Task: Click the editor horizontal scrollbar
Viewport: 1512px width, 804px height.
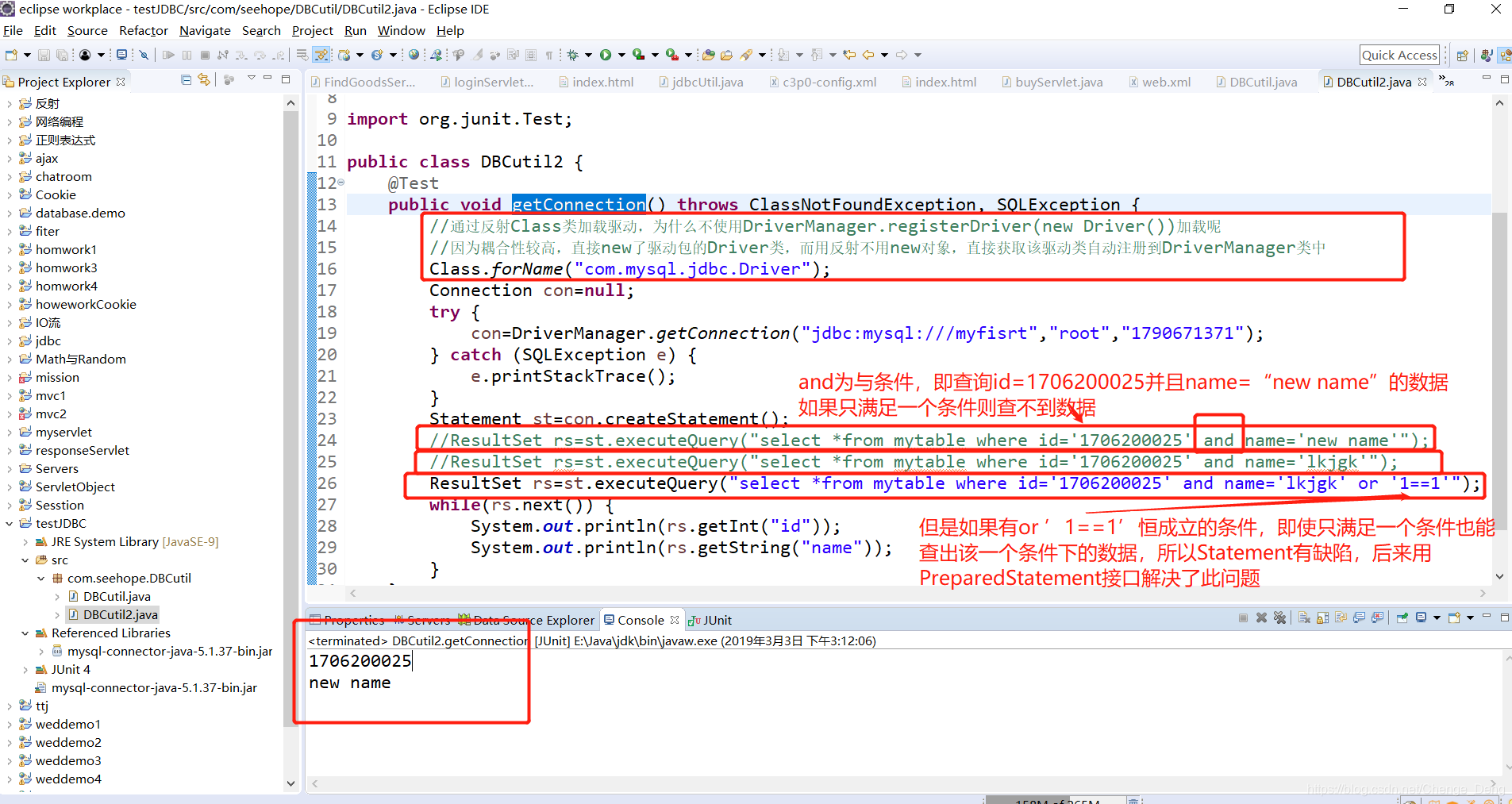Action: pyautogui.click(x=917, y=593)
